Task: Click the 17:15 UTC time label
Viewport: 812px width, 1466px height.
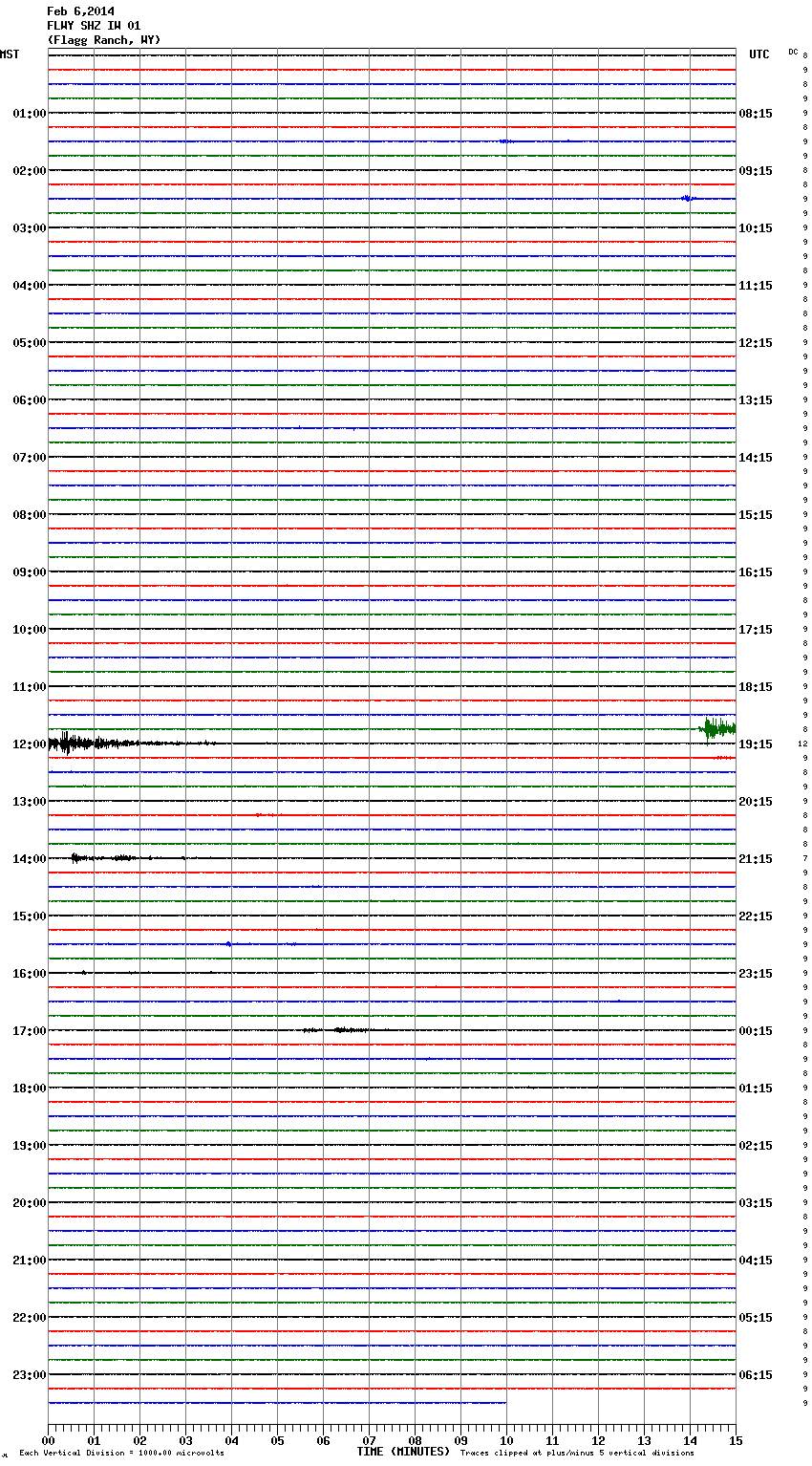Action: (756, 630)
